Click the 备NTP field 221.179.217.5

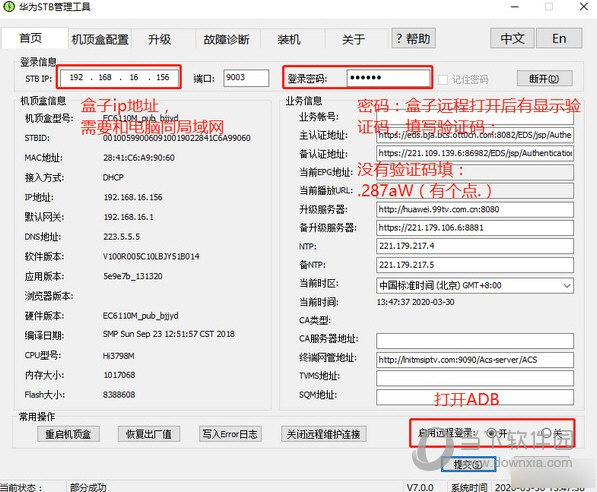pos(475,265)
